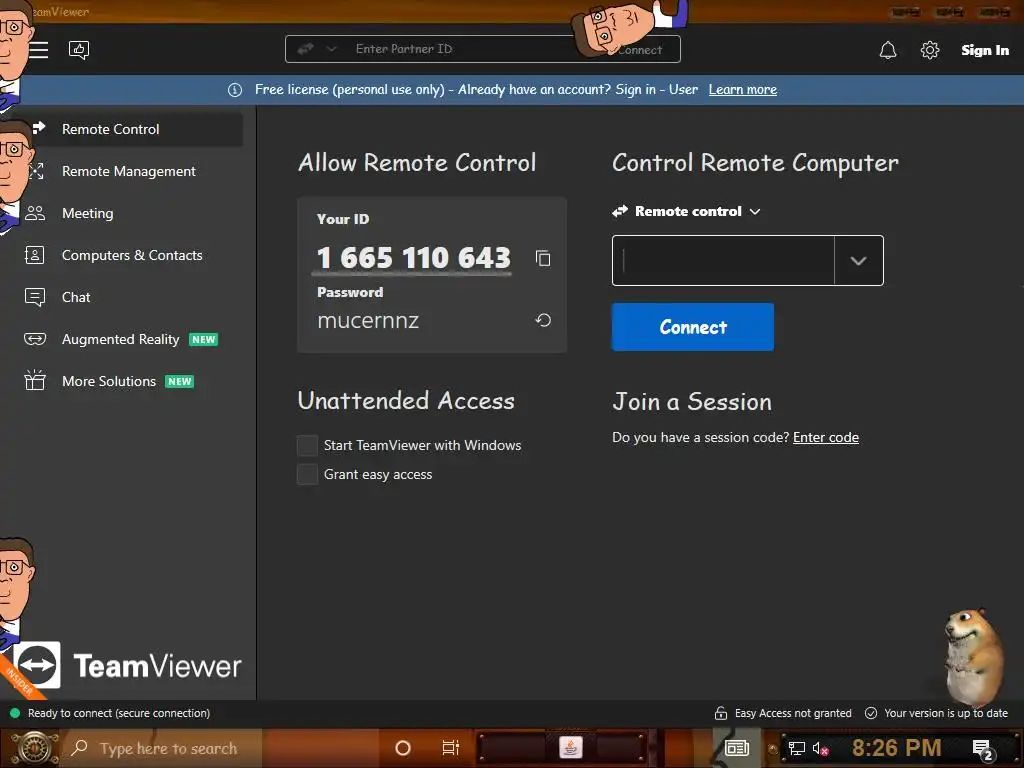The image size is (1024, 768).
Task: Select Remote Management in the sidebar
Action: point(128,171)
